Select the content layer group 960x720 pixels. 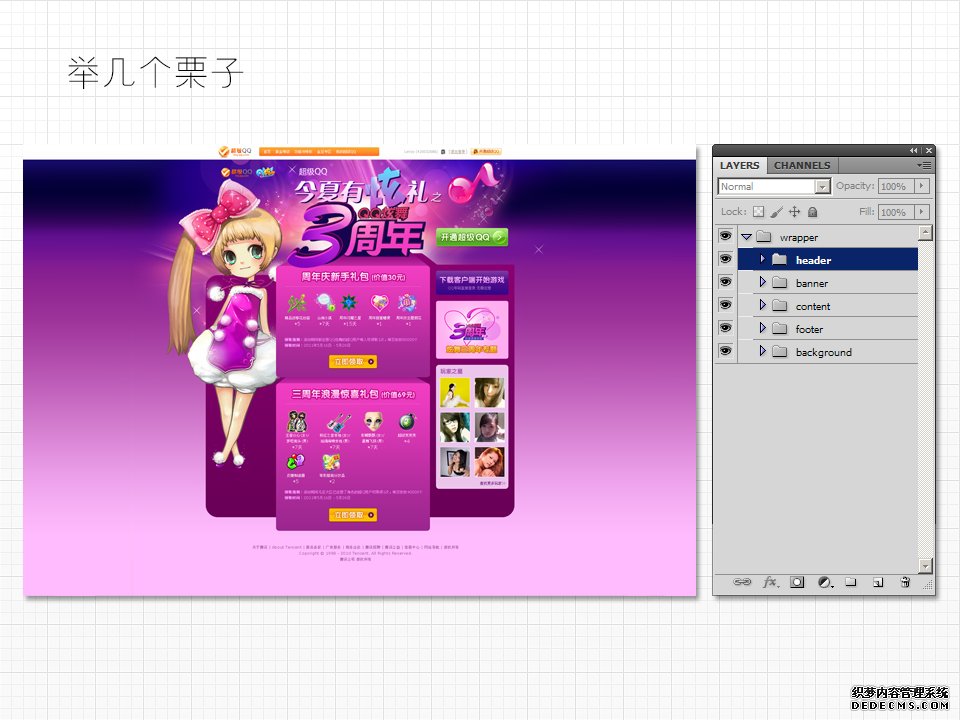pyautogui.click(x=828, y=306)
